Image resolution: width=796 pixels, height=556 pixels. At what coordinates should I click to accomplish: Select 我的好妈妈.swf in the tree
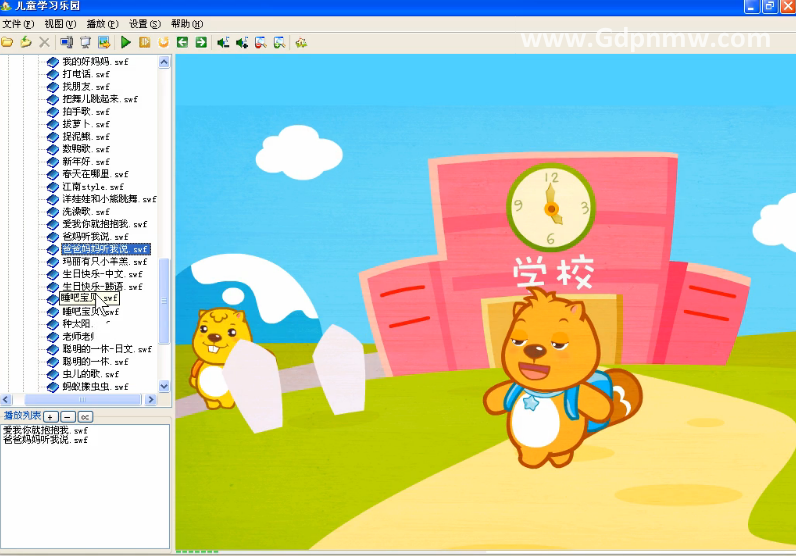pyautogui.click(x=95, y=61)
